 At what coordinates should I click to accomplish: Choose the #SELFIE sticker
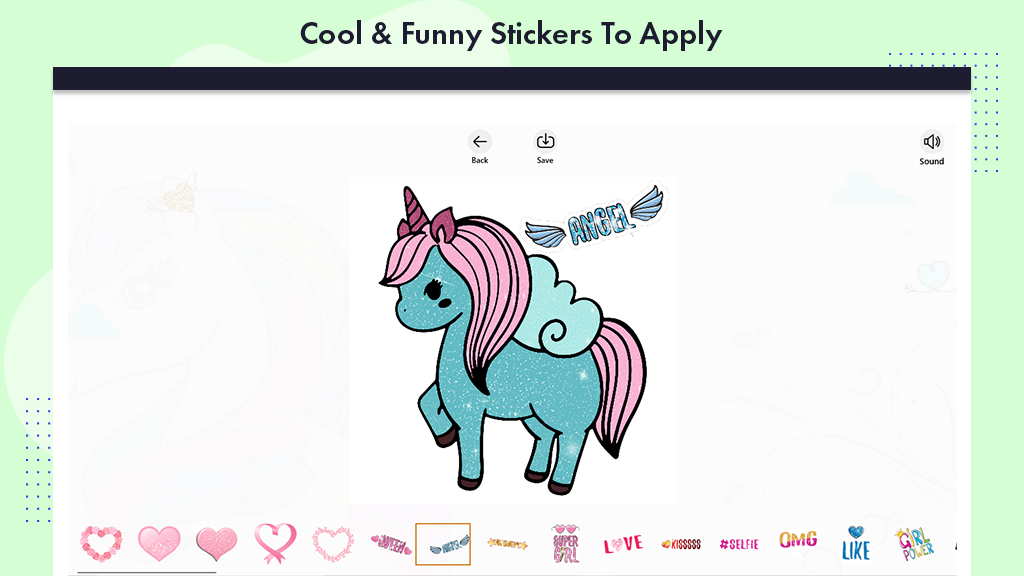tap(739, 544)
